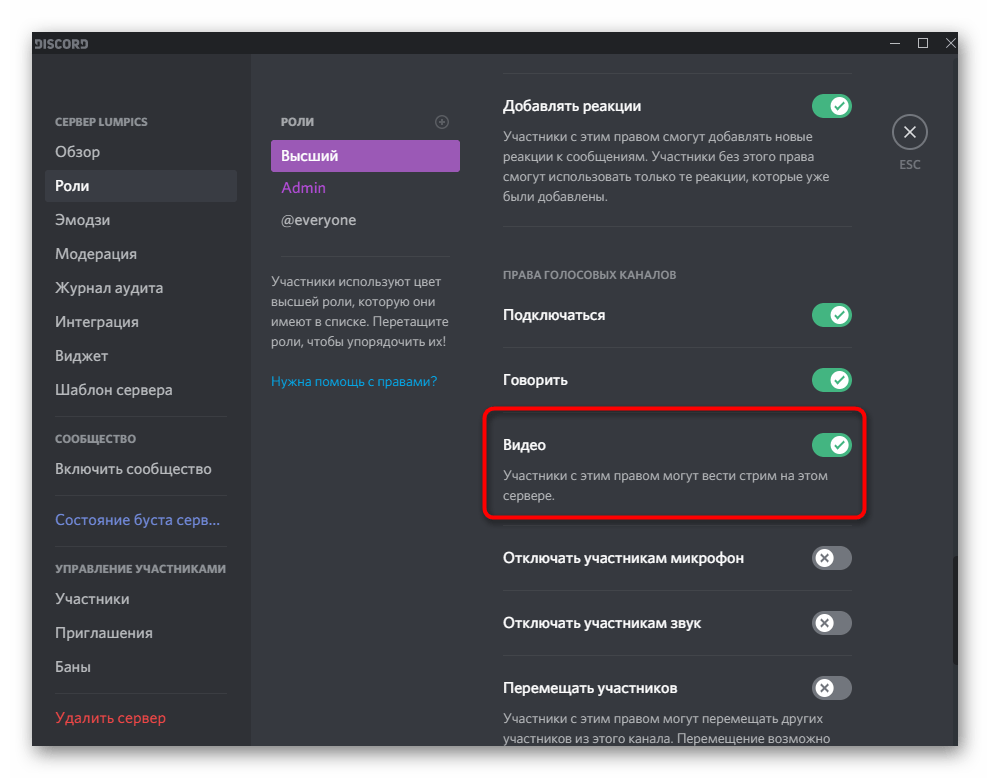Select the @everyone role
990x778 pixels.
(x=318, y=220)
